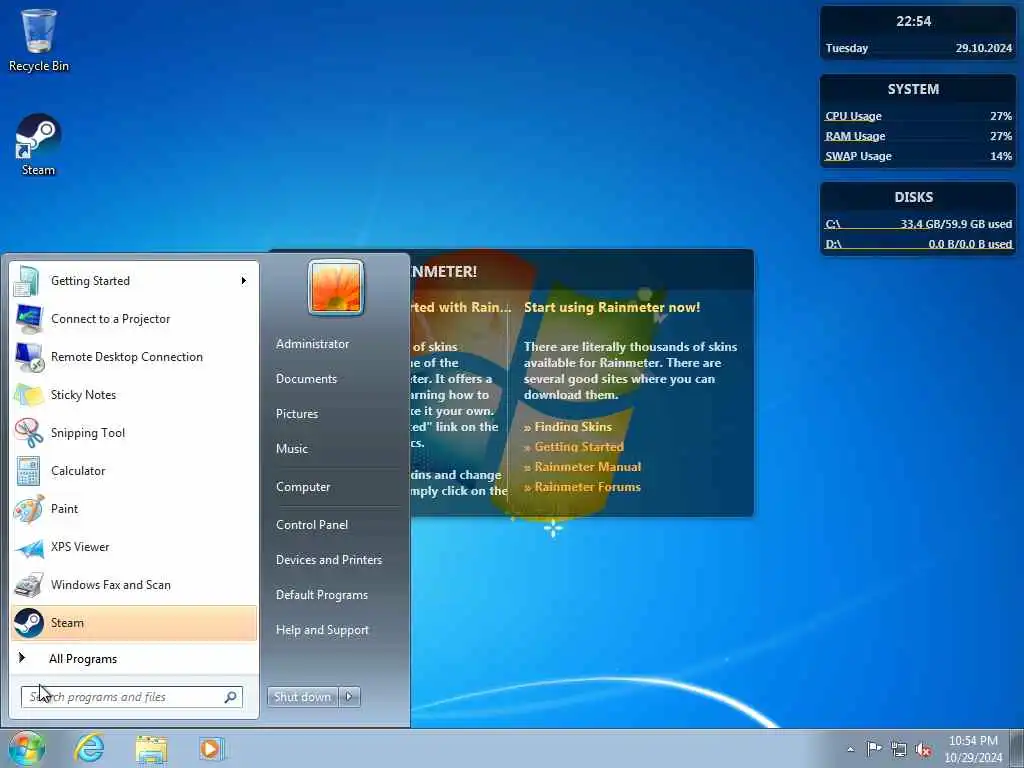Click the Windows Fax and Scan icon
1024x768 pixels.
[x=29, y=585]
